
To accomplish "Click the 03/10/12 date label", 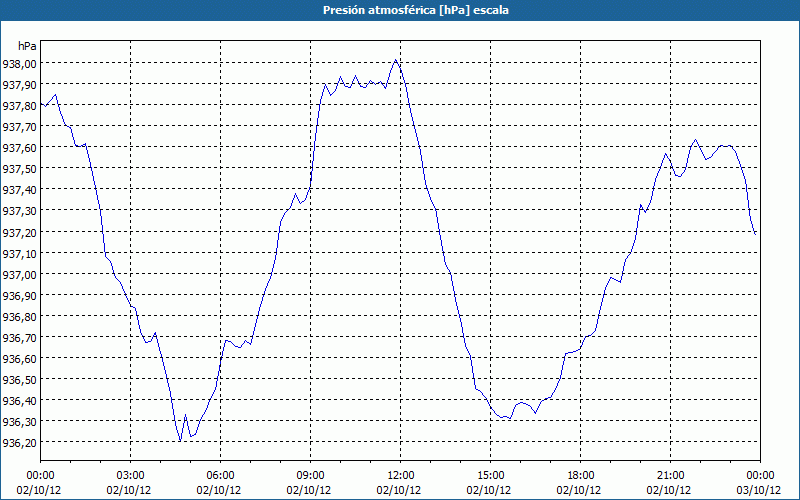I will (759, 490).
